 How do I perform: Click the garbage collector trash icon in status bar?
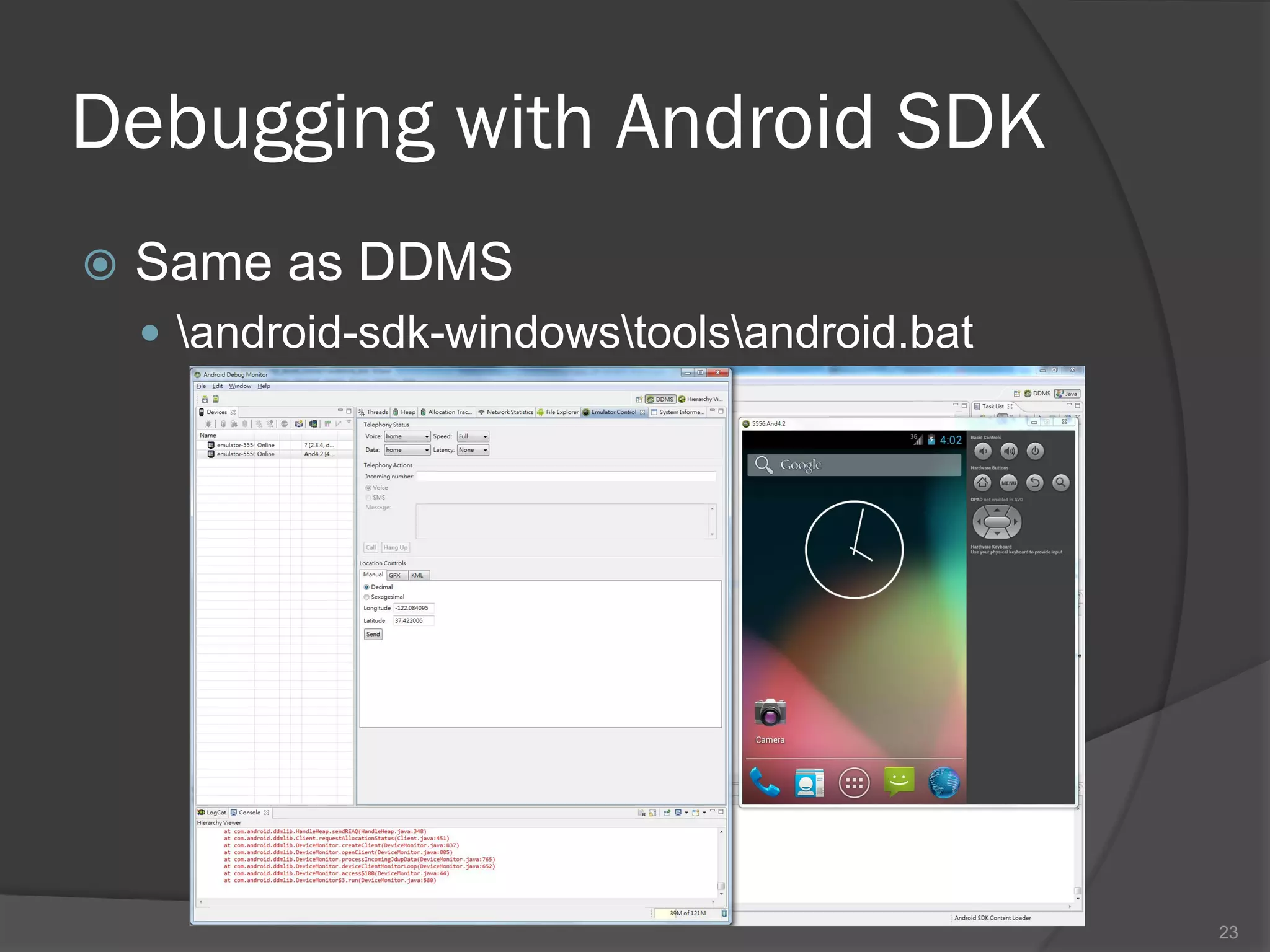point(724,913)
